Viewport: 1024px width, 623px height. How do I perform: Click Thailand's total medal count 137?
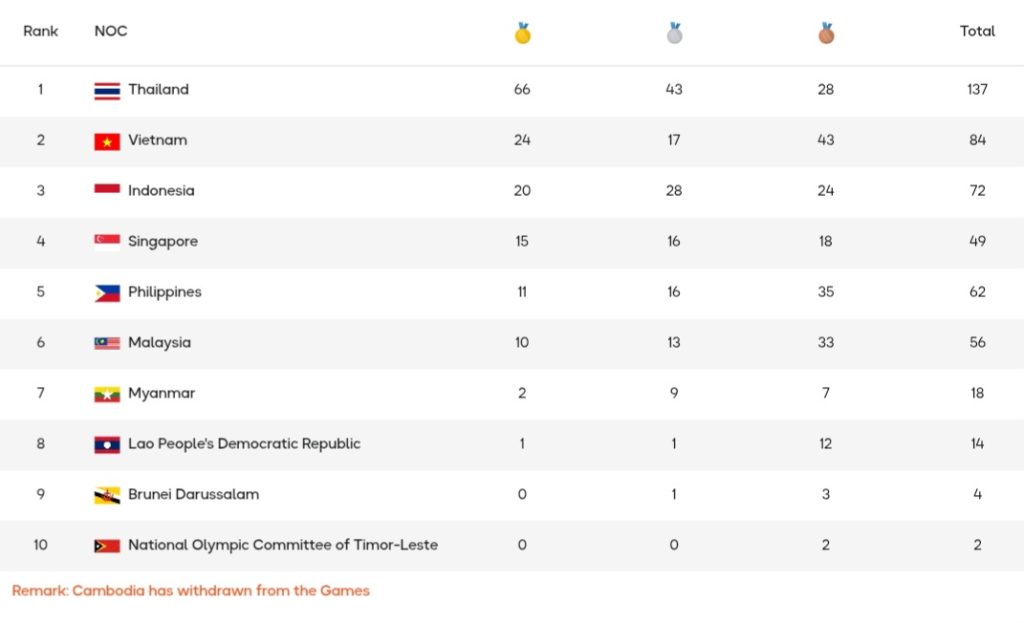[x=977, y=90]
